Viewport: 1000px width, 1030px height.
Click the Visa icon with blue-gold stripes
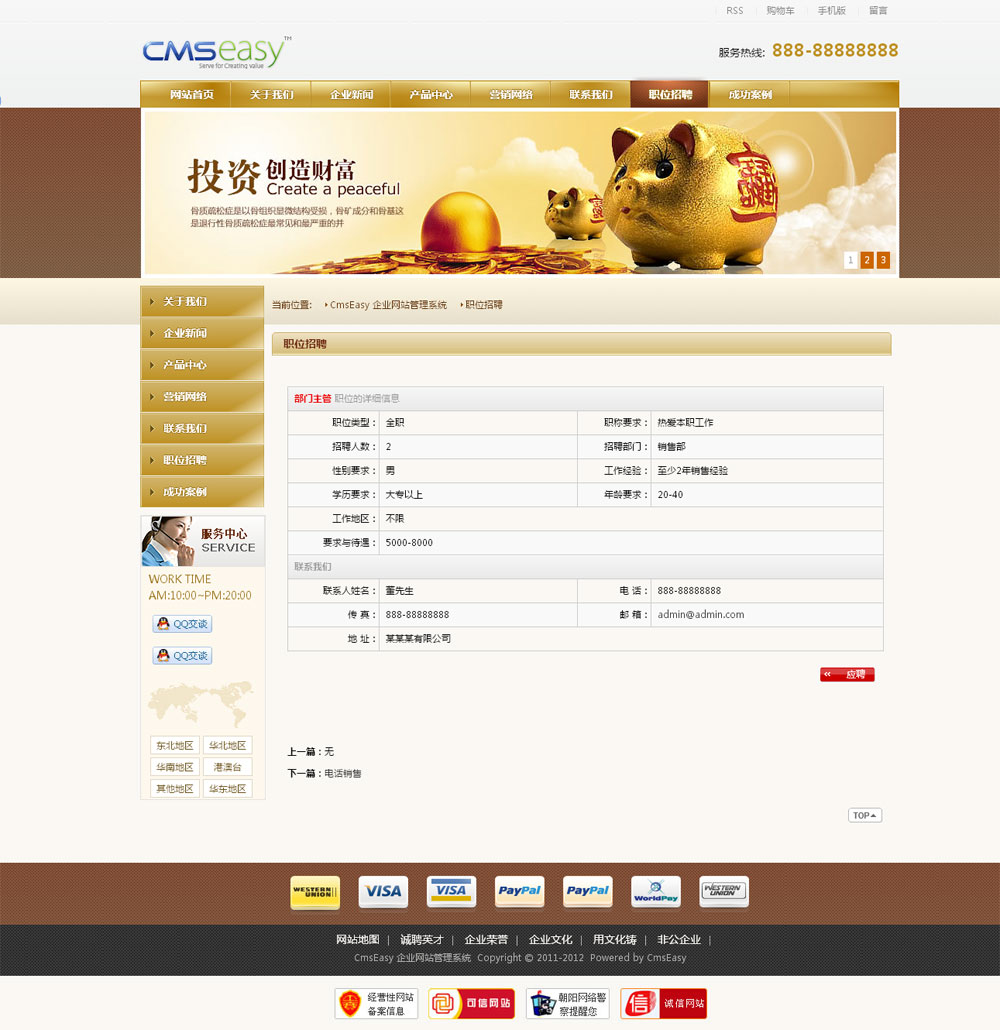(x=451, y=892)
